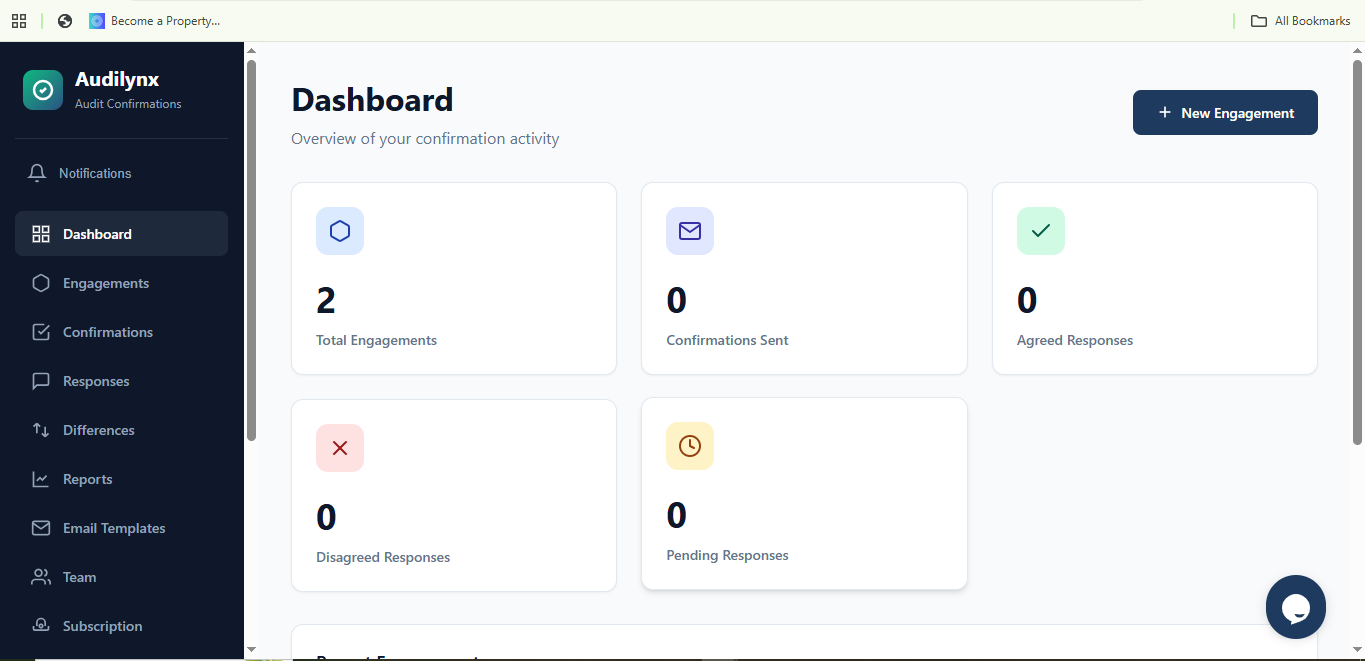Click the Audilynx brand name
This screenshot has width=1365, height=661.
(117, 80)
